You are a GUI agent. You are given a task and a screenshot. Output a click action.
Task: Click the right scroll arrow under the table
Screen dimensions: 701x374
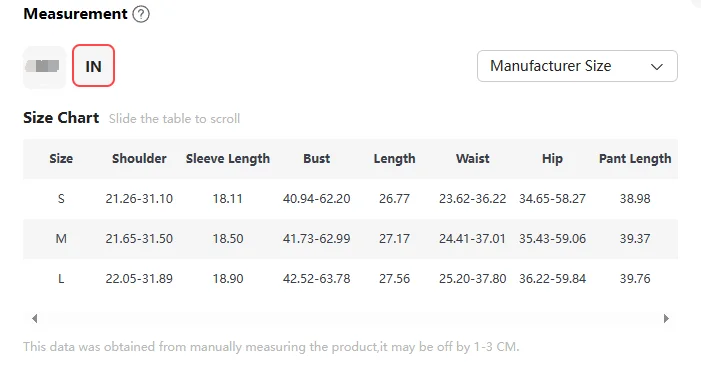pyautogui.click(x=666, y=319)
